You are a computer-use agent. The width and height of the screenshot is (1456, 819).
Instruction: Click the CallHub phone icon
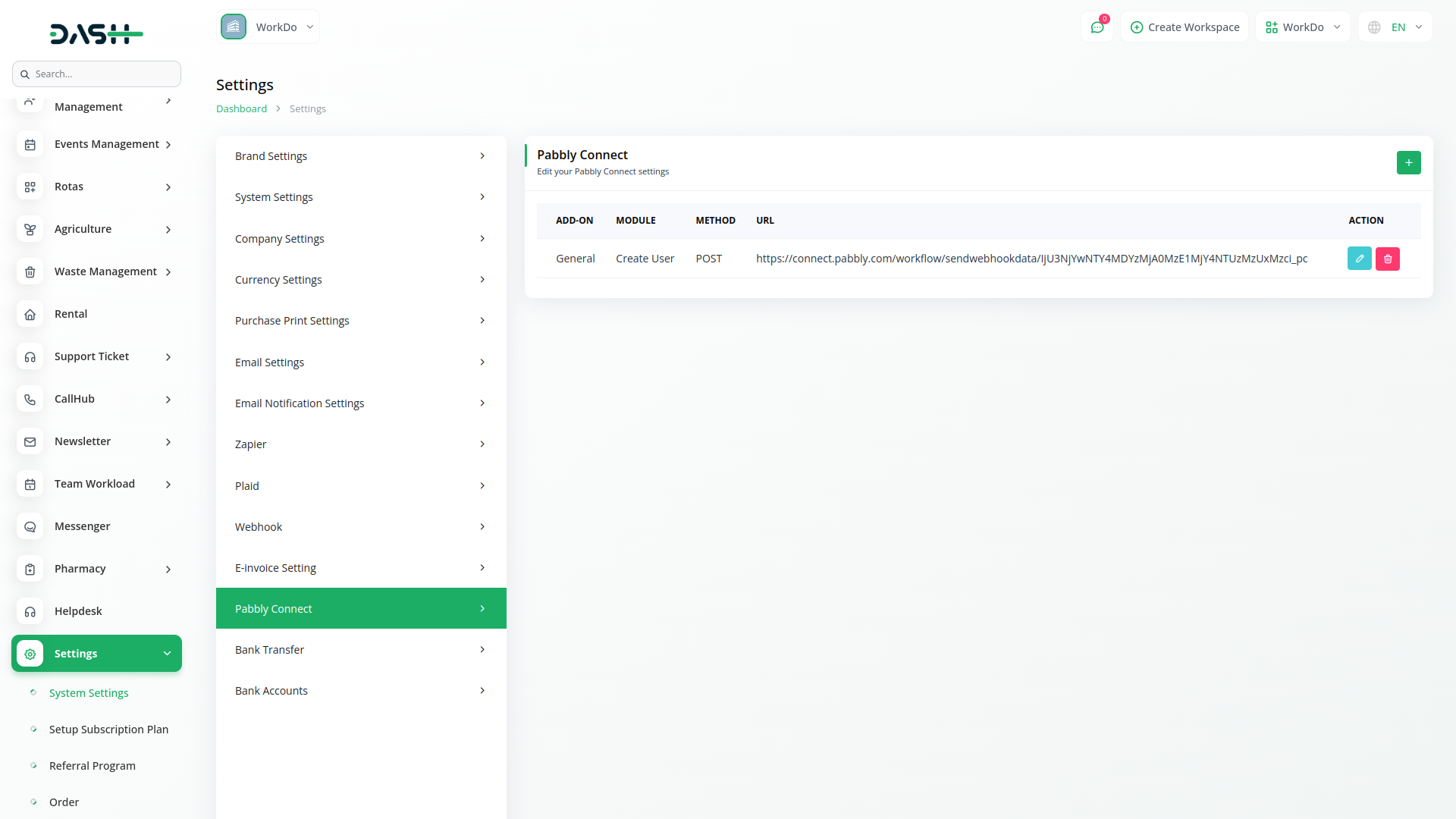pyautogui.click(x=30, y=399)
